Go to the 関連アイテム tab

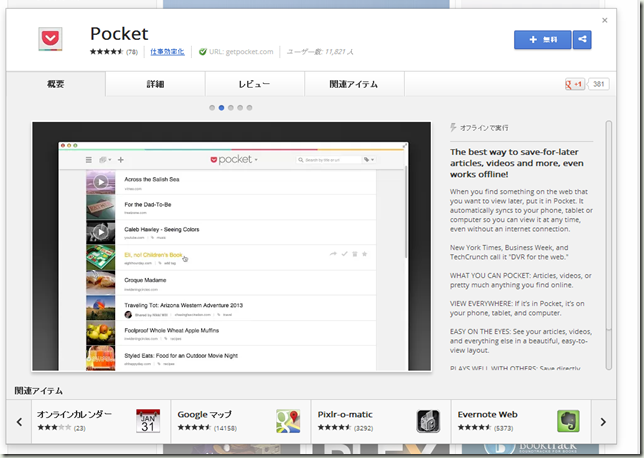[354, 84]
